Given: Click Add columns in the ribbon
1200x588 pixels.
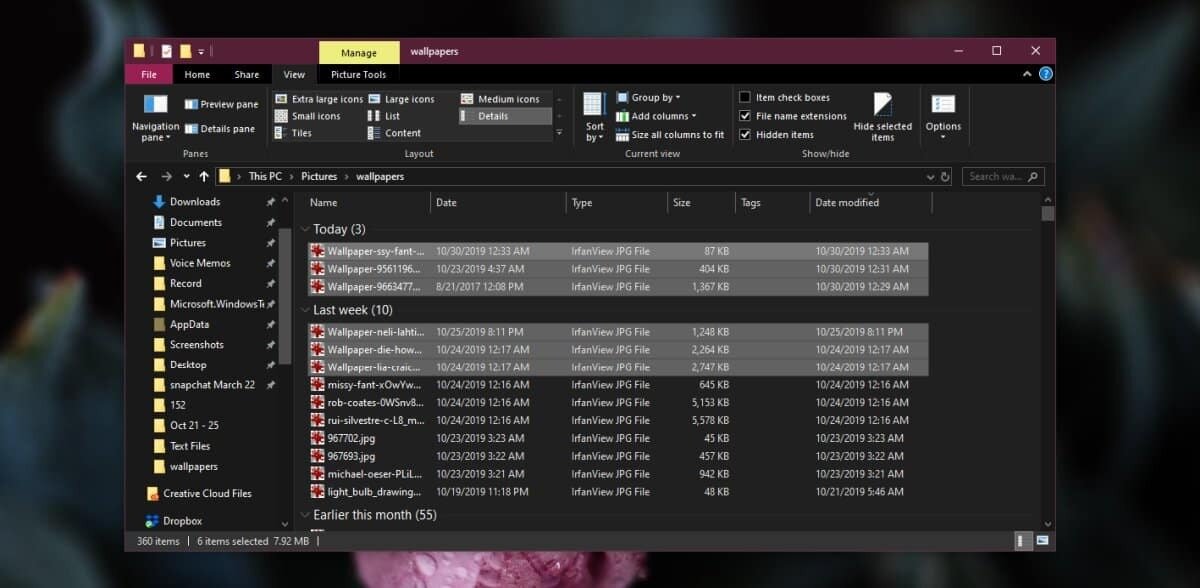Looking at the screenshot, I should coord(657,115).
